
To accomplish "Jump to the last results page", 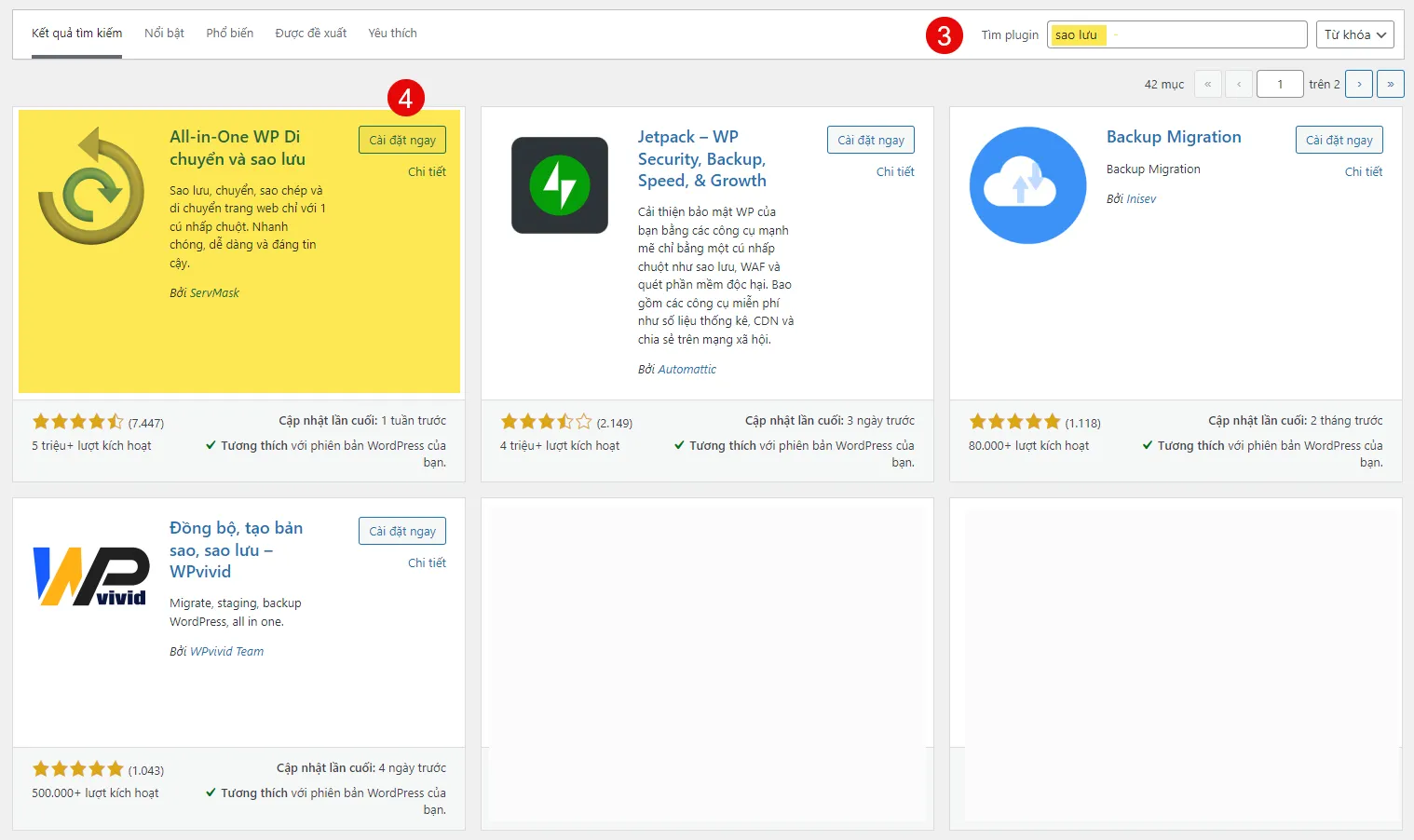I will point(1391,84).
